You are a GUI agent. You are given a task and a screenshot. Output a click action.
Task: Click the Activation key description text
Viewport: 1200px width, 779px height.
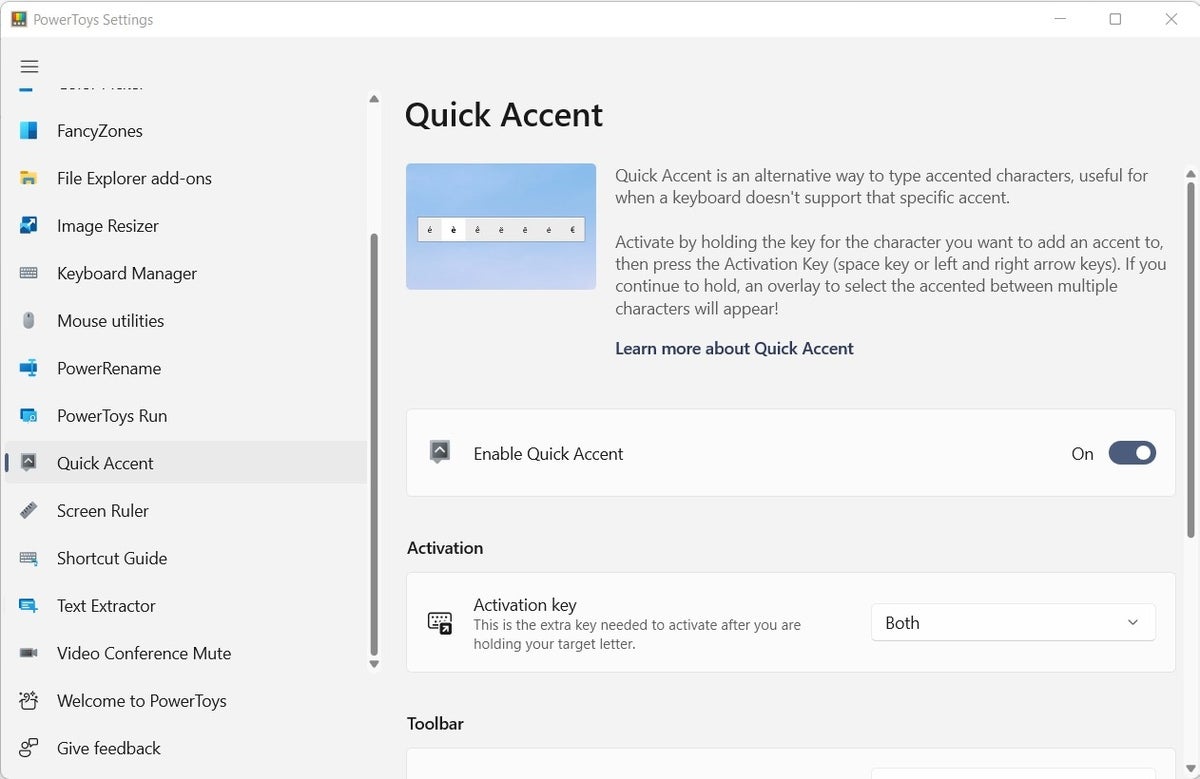click(637, 634)
